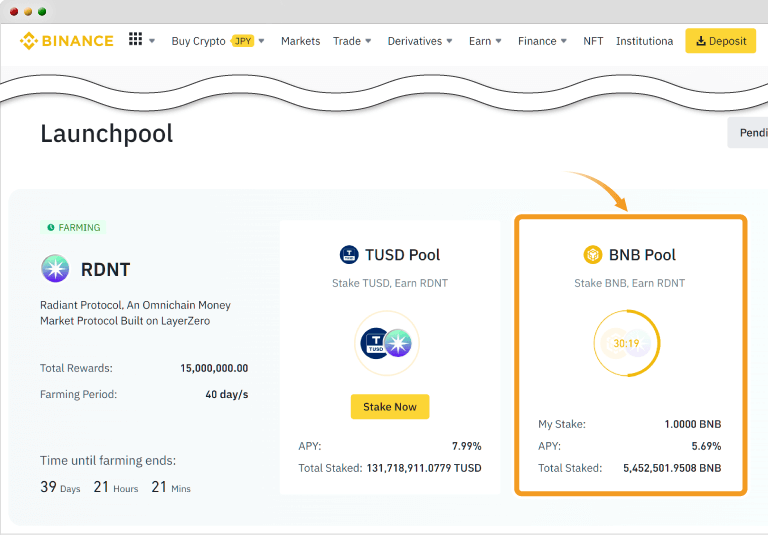Image resolution: width=768 pixels, height=535 pixels.
Task: Open the apps grid menu icon
Action: click(136, 39)
